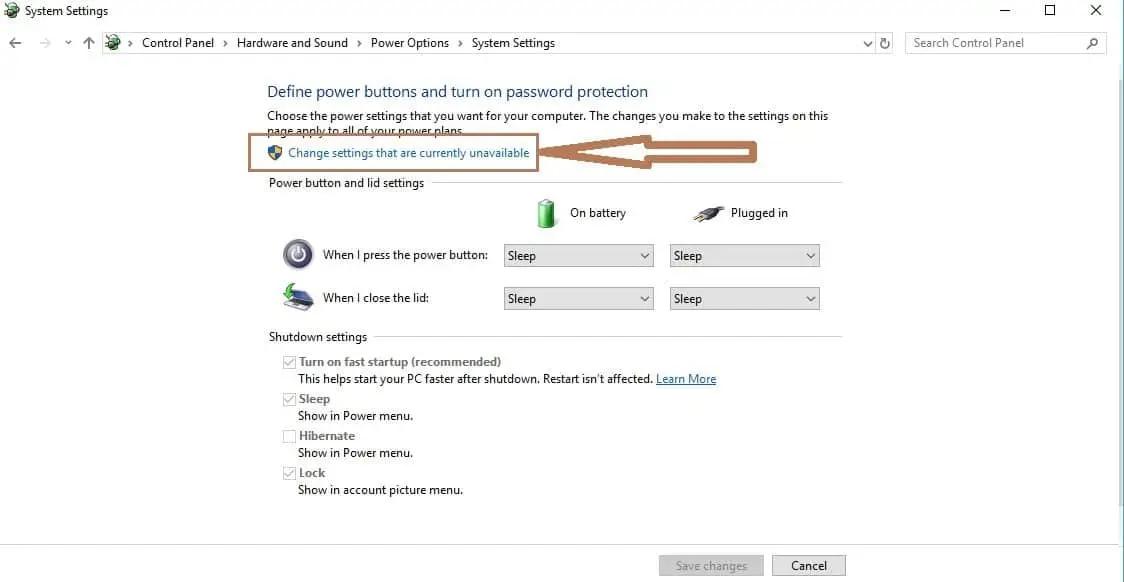Image resolution: width=1124 pixels, height=582 pixels.
Task: Click the Back navigation arrow
Action: (x=15, y=43)
